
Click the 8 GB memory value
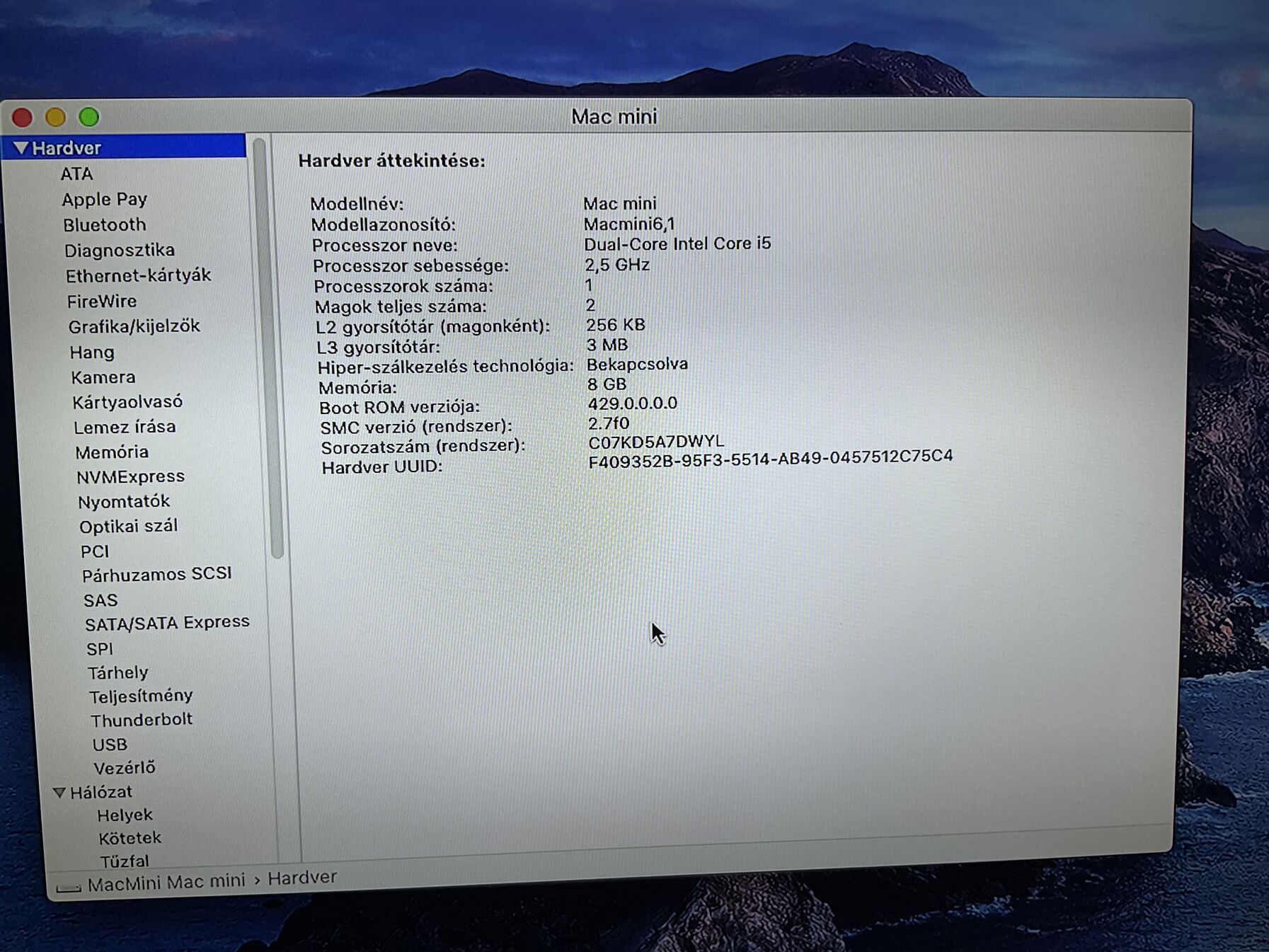pos(607,384)
